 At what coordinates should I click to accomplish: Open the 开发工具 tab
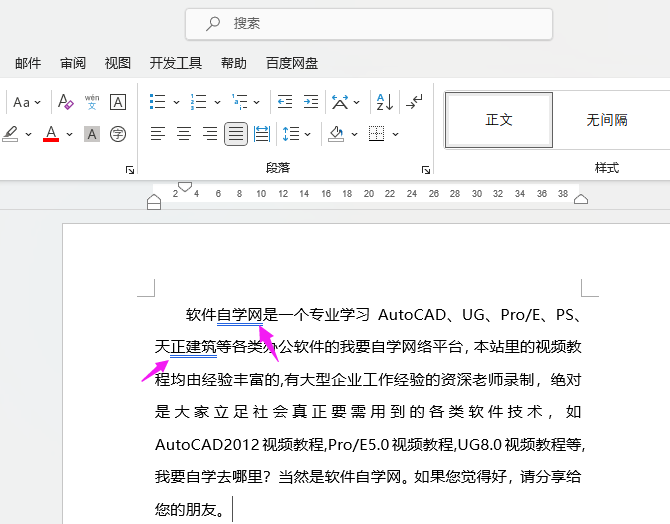click(176, 63)
